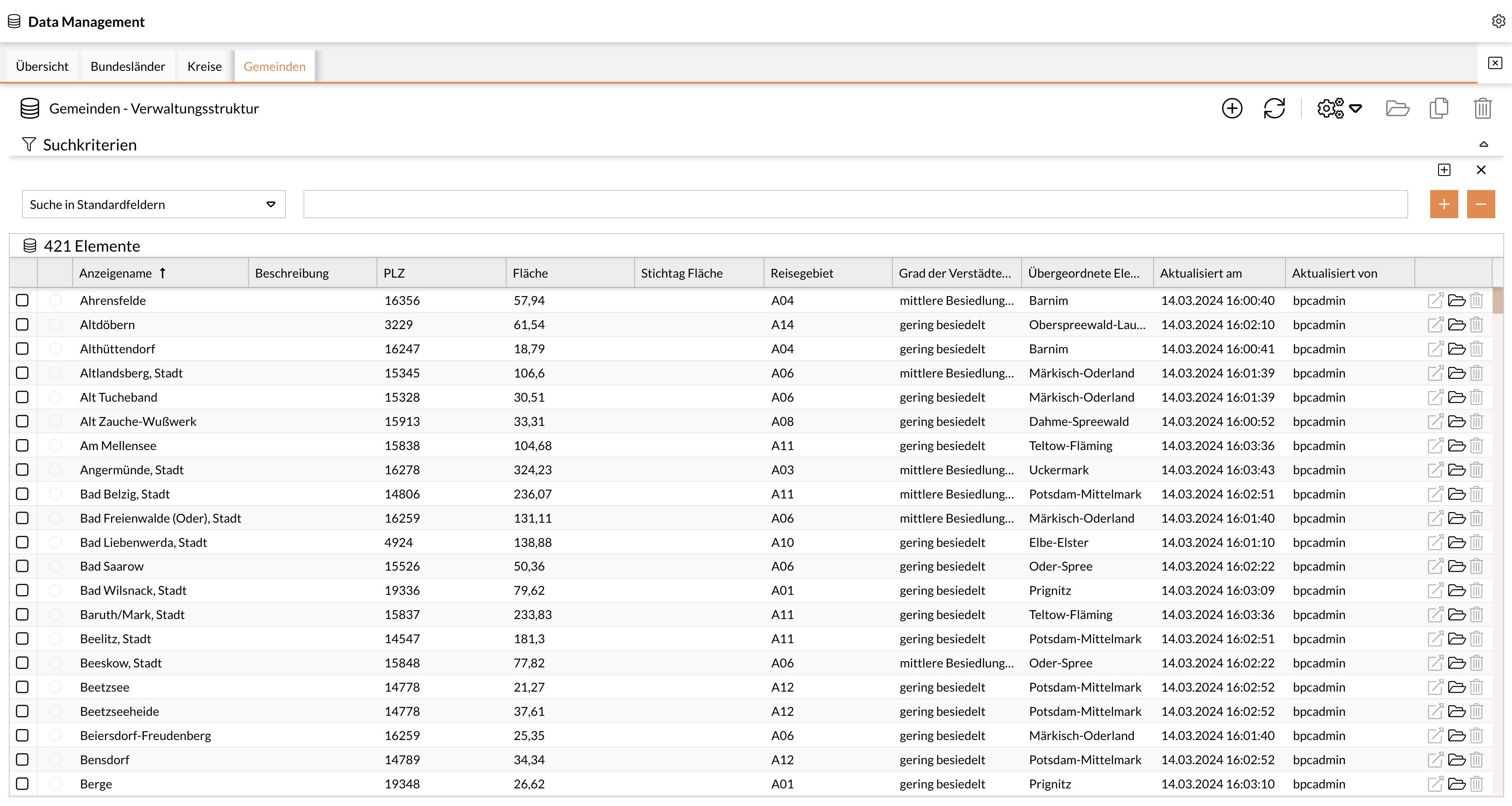The height and width of the screenshot is (806, 1512).
Task: Click the search text input field
Action: click(x=855, y=204)
